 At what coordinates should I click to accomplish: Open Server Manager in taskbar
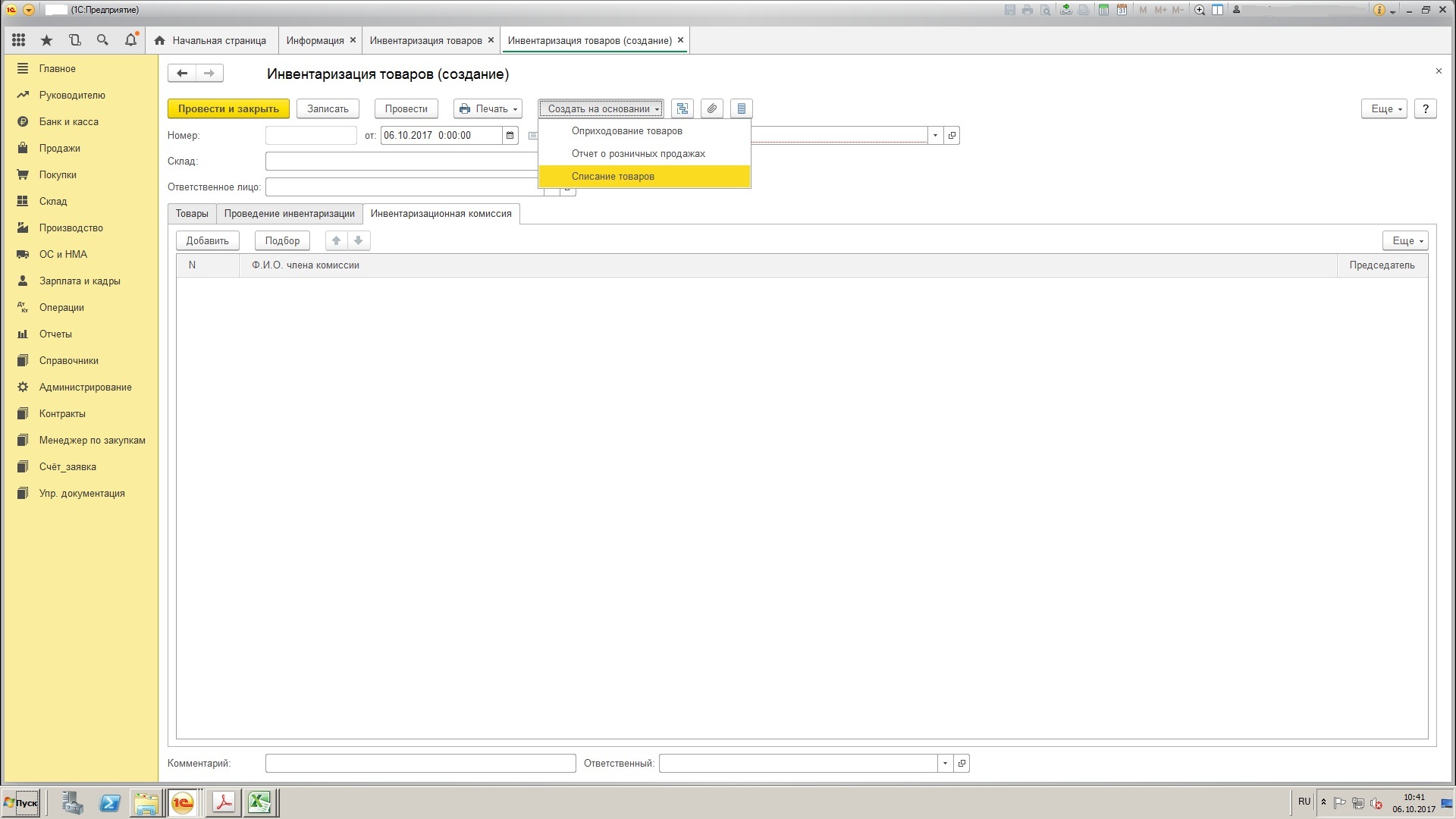(x=73, y=803)
